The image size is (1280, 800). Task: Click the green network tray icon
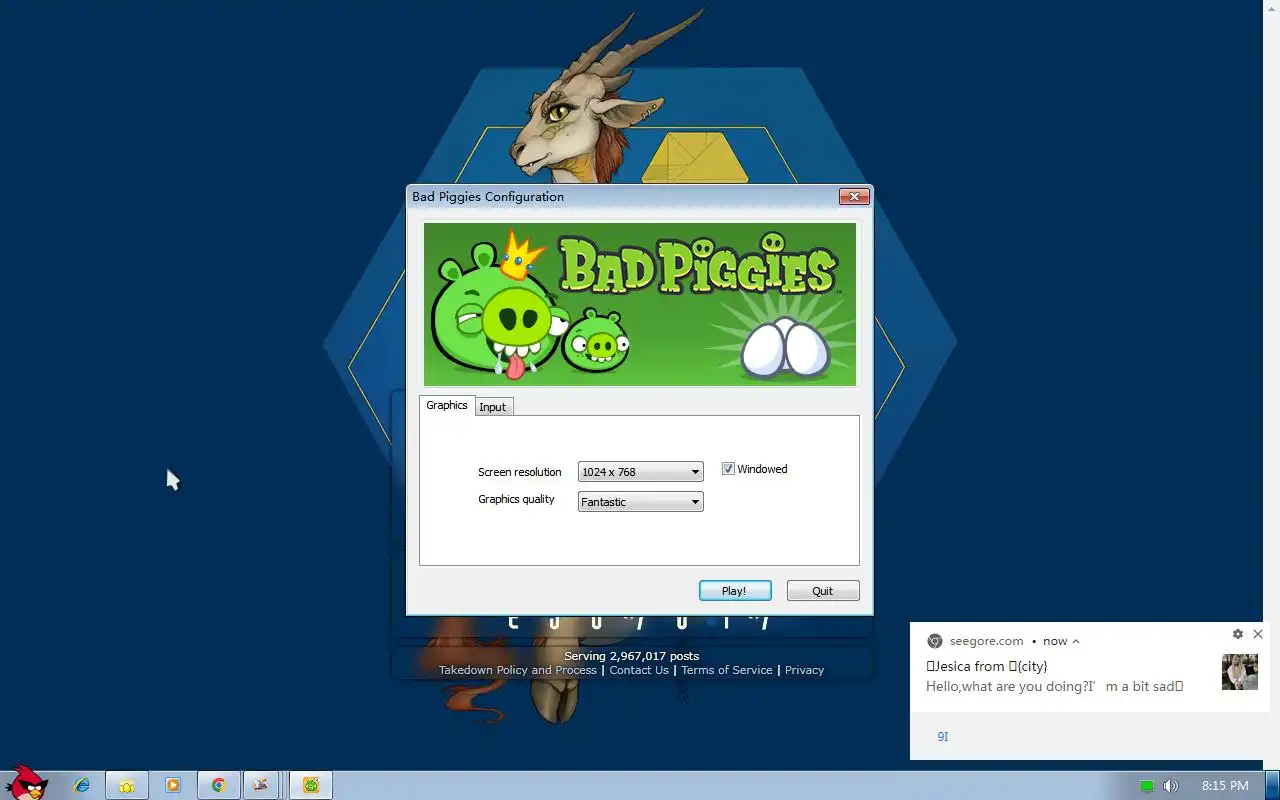tap(1147, 786)
